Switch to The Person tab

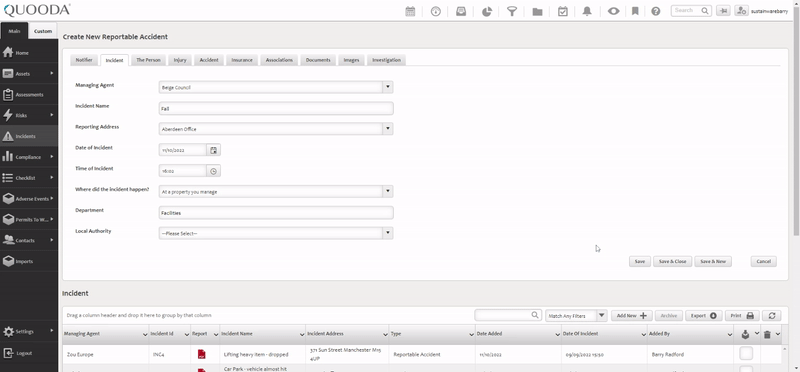click(x=148, y=60)
